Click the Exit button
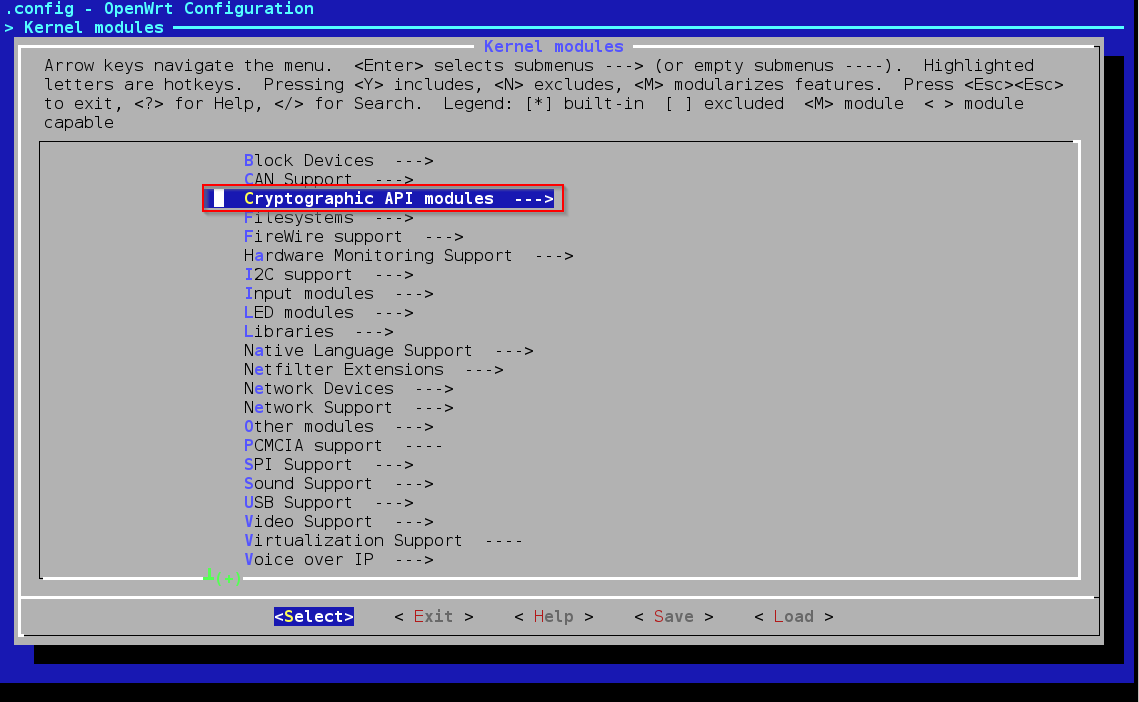This screenshot has height=702, width=1139. pyautogui.click(x=433, y=617)
